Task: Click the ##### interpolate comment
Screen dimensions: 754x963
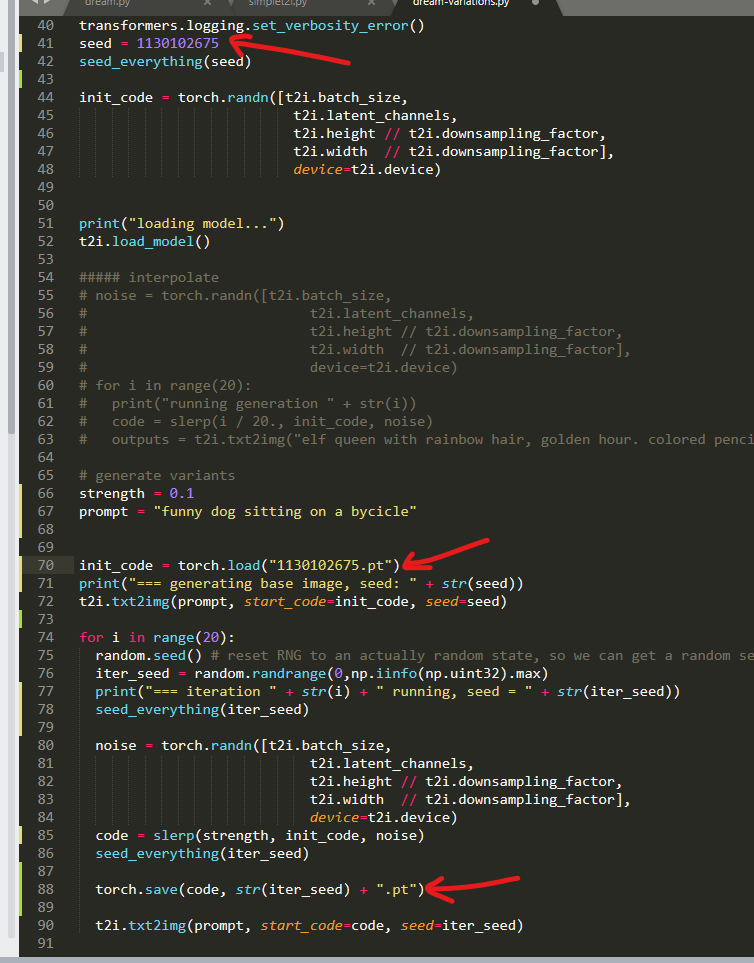Action: pyautogui.click(x=149, y=277)
